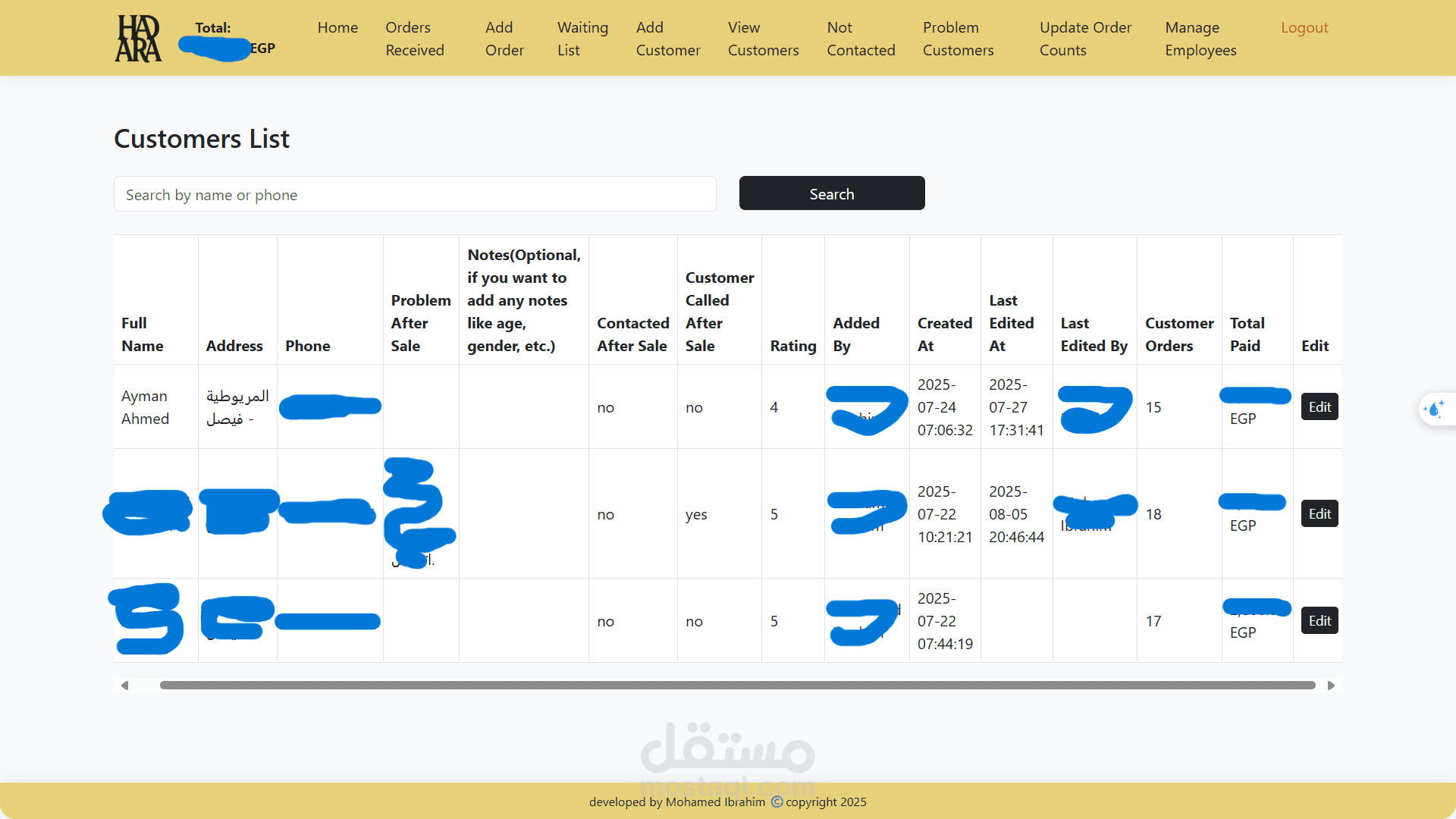The height and width of the screenshot is (819, 1456).
Task: Click the horizontal scrollbar left arrow
Action: tap(125, 686)
